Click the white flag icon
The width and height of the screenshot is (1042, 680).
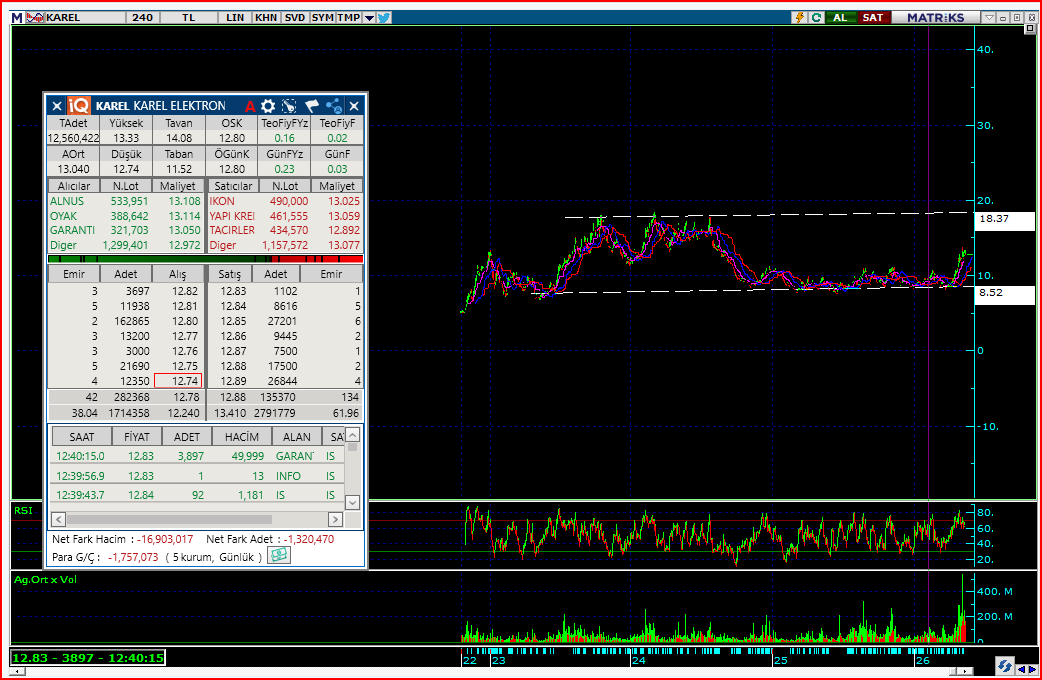click(x=312, y=106)
